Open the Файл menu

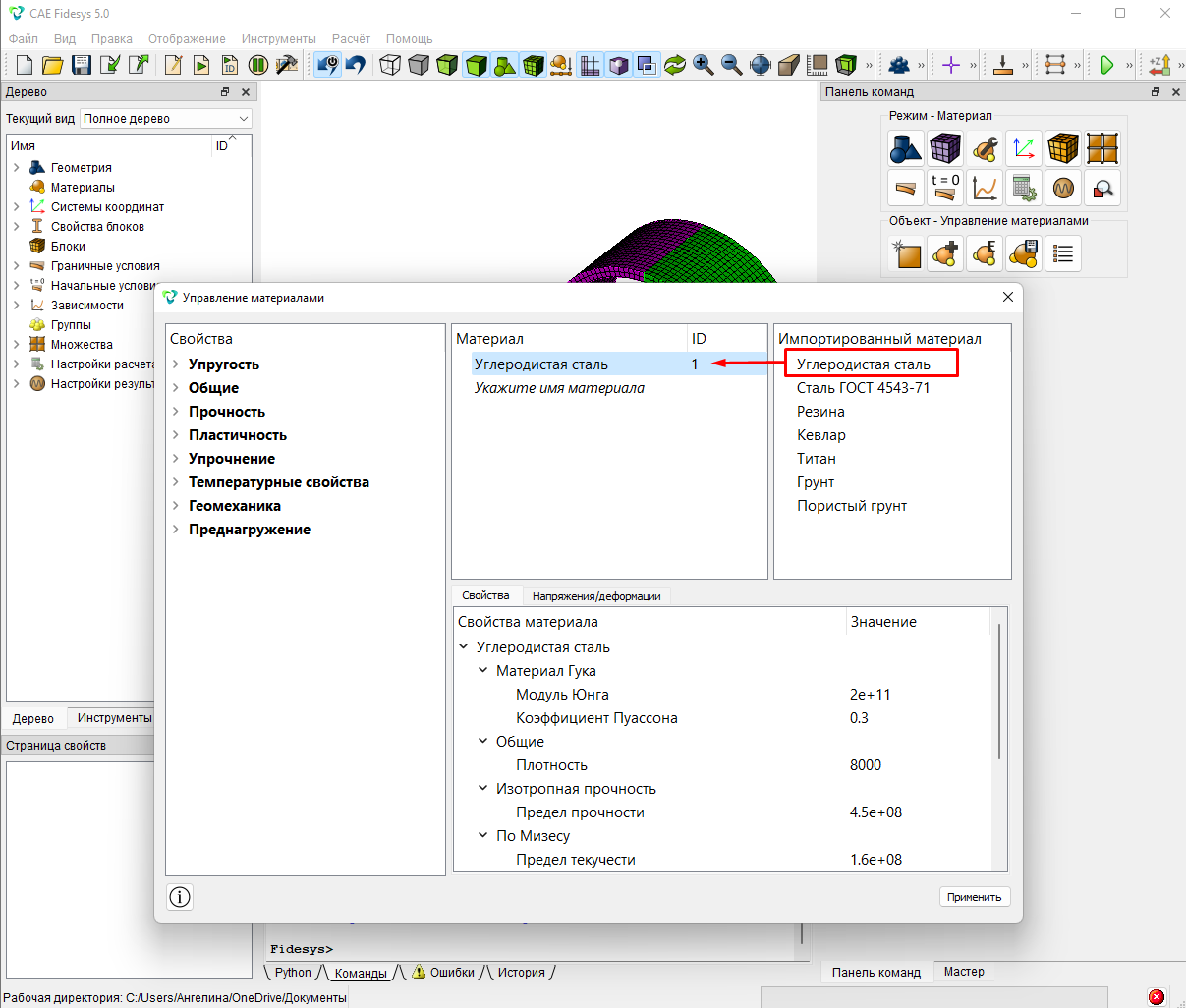(x=24, y=39)
